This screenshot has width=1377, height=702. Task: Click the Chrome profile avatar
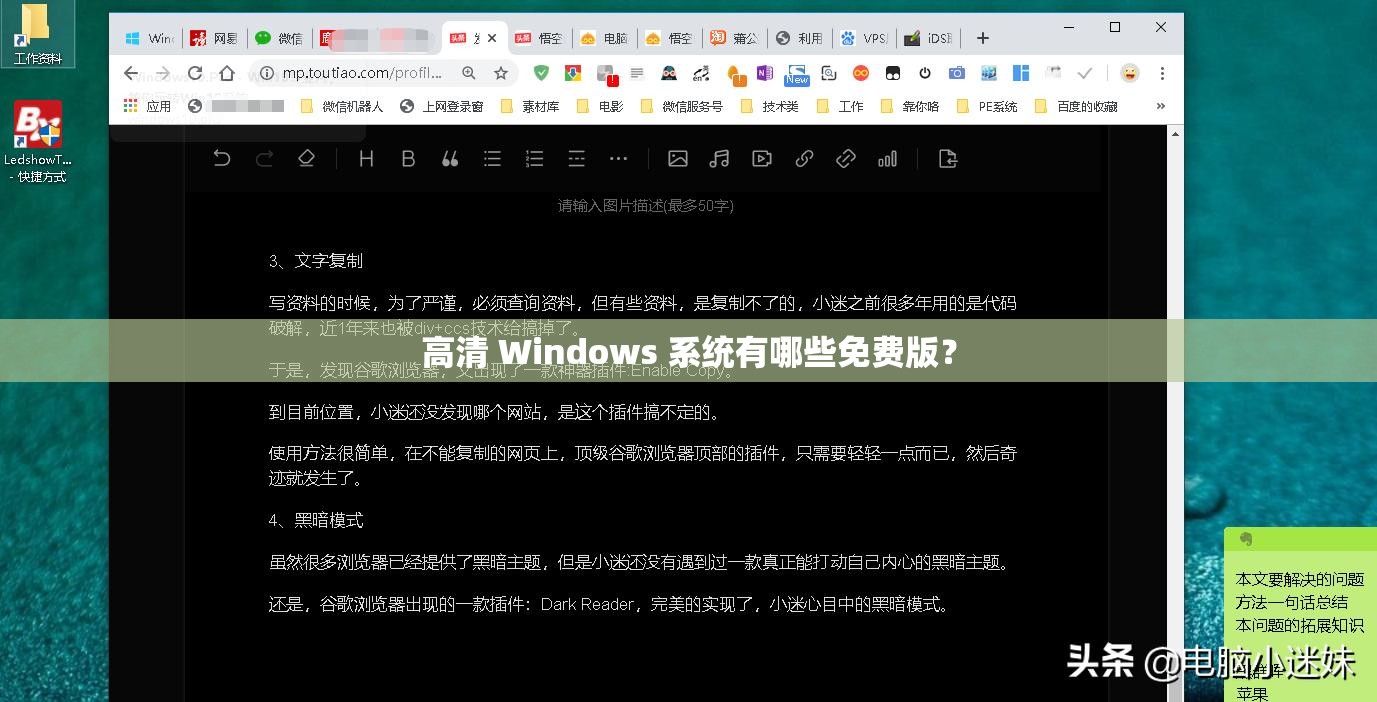(1129, 73)
